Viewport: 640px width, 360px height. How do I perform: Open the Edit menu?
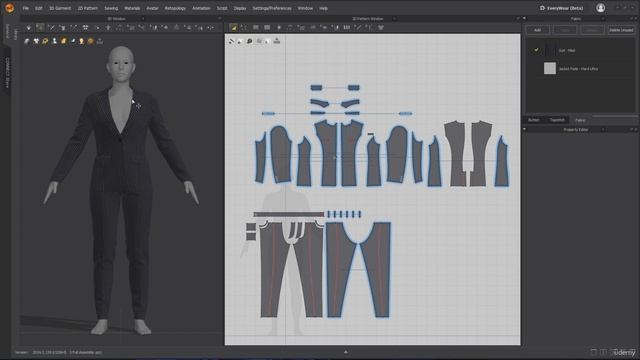(38, 8)
